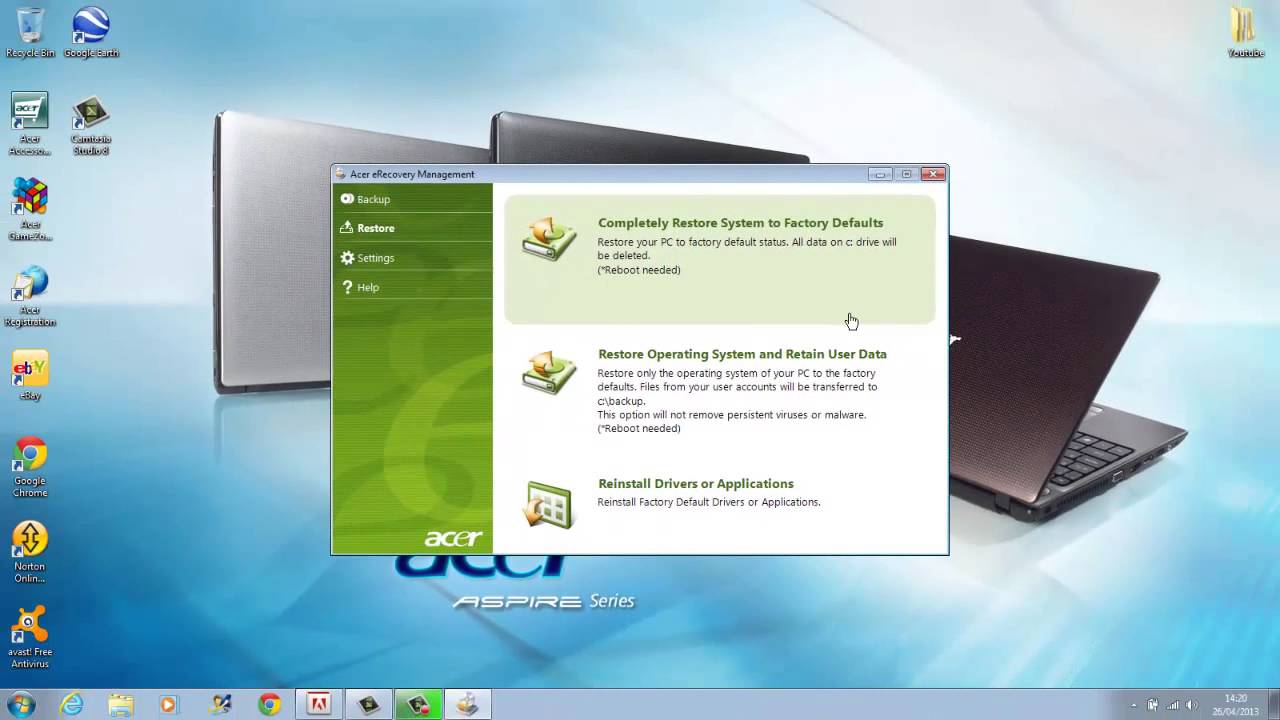Show hidden system tray icons
The image size is (1280, 720).
1133,705
